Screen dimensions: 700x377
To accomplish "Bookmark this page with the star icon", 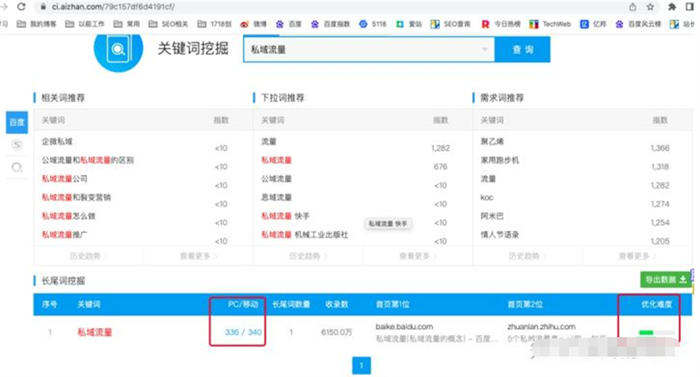I will [x=650, y=7].
